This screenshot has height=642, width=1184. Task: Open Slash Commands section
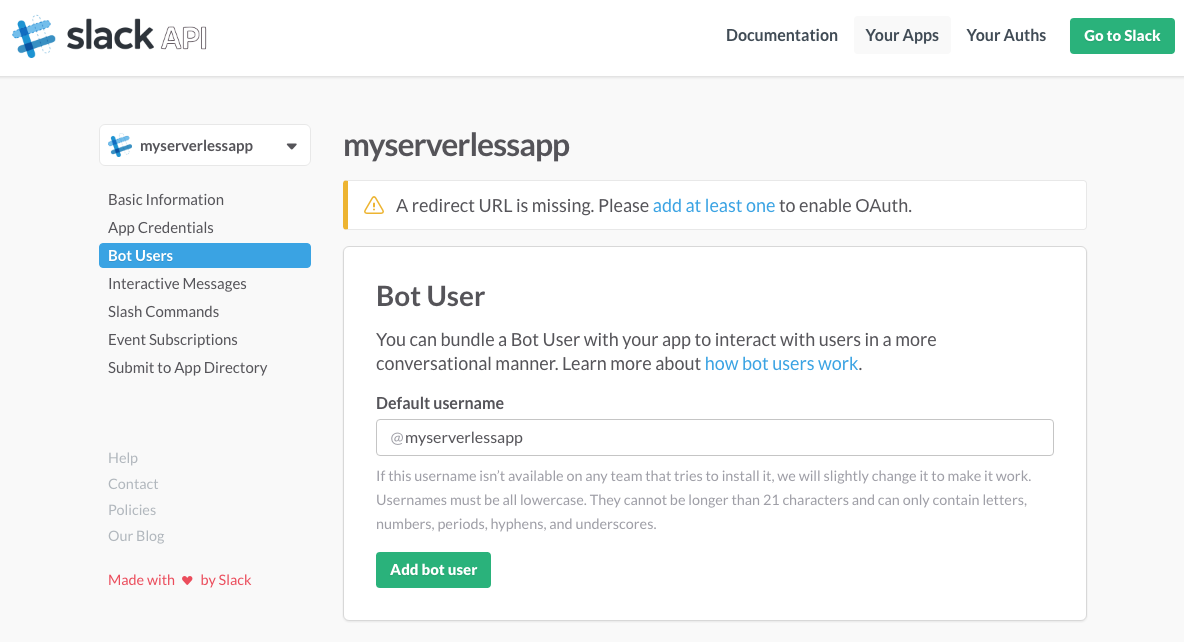163,311
